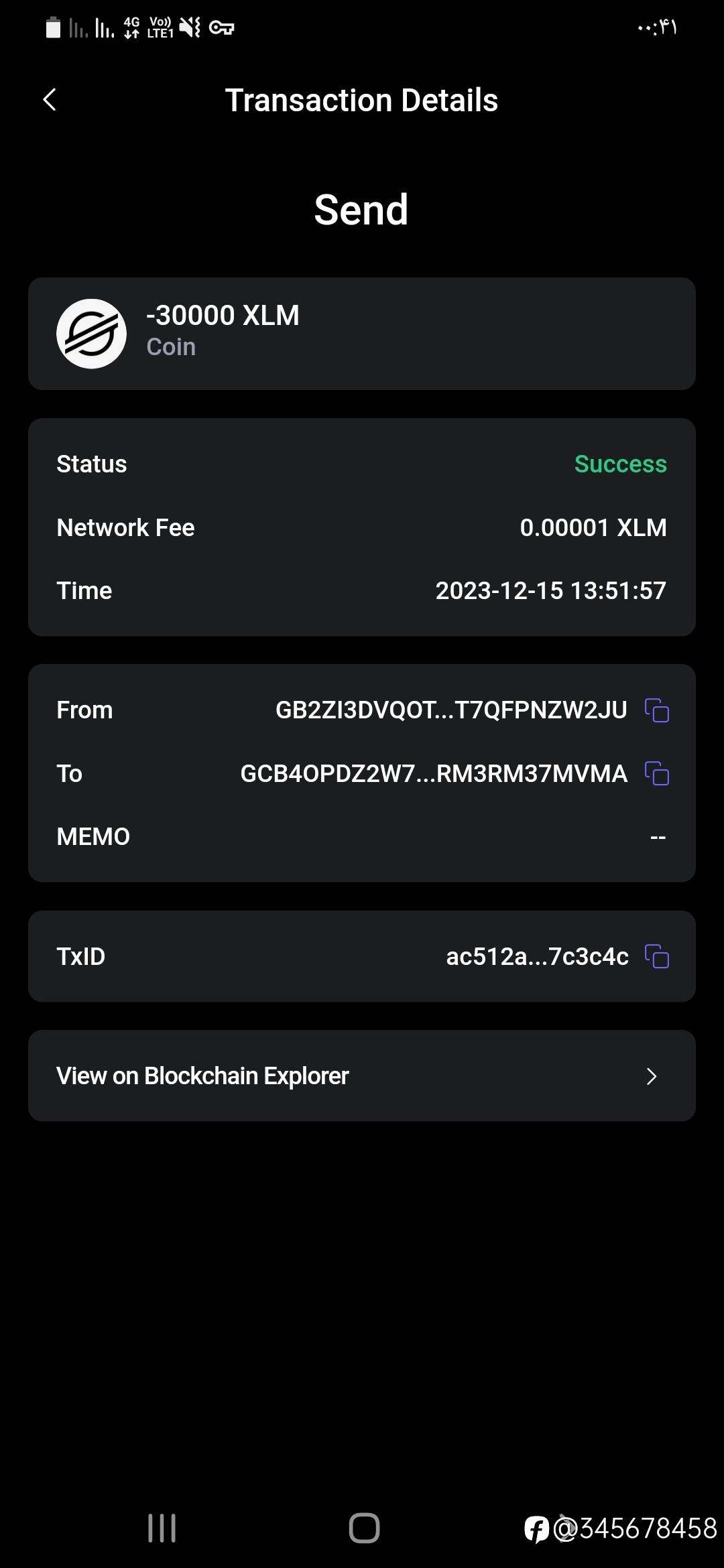The width and height of the screenshot is (724, 1568).
Task: Tap the VPN key status icon
Action: 221,27
